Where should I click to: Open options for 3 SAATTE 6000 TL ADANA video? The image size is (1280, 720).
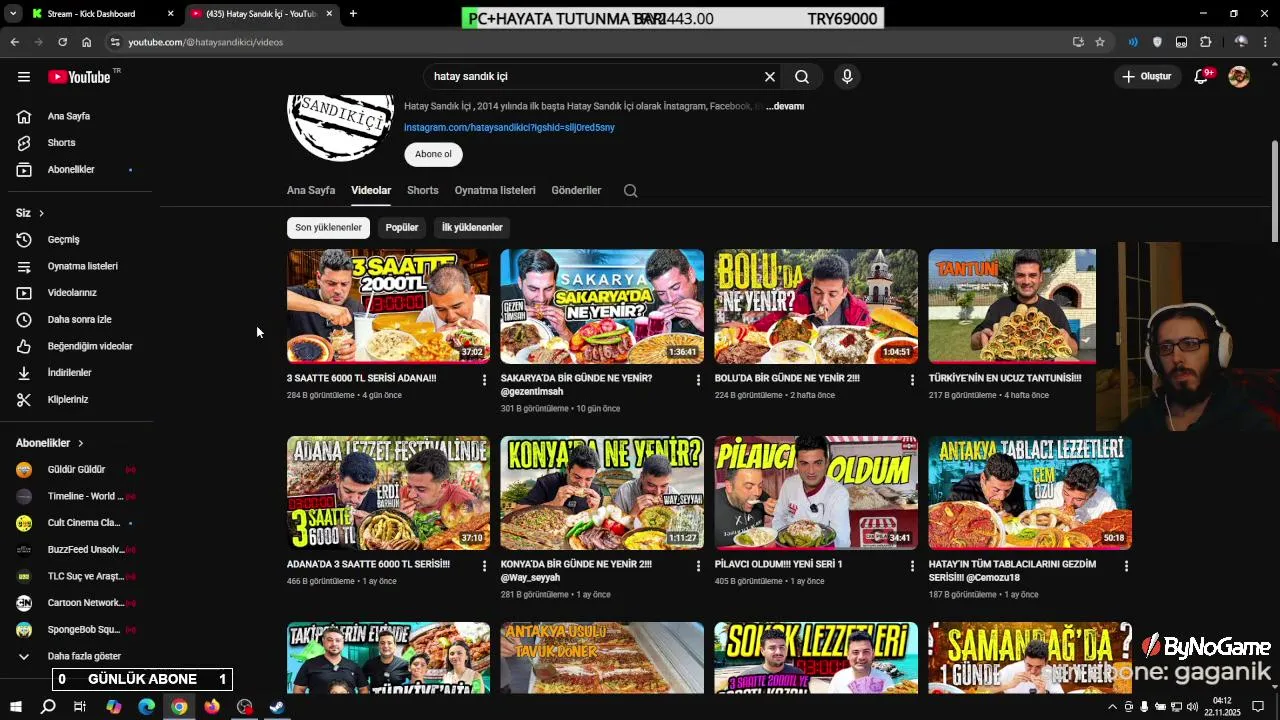[x=484, y=380]
